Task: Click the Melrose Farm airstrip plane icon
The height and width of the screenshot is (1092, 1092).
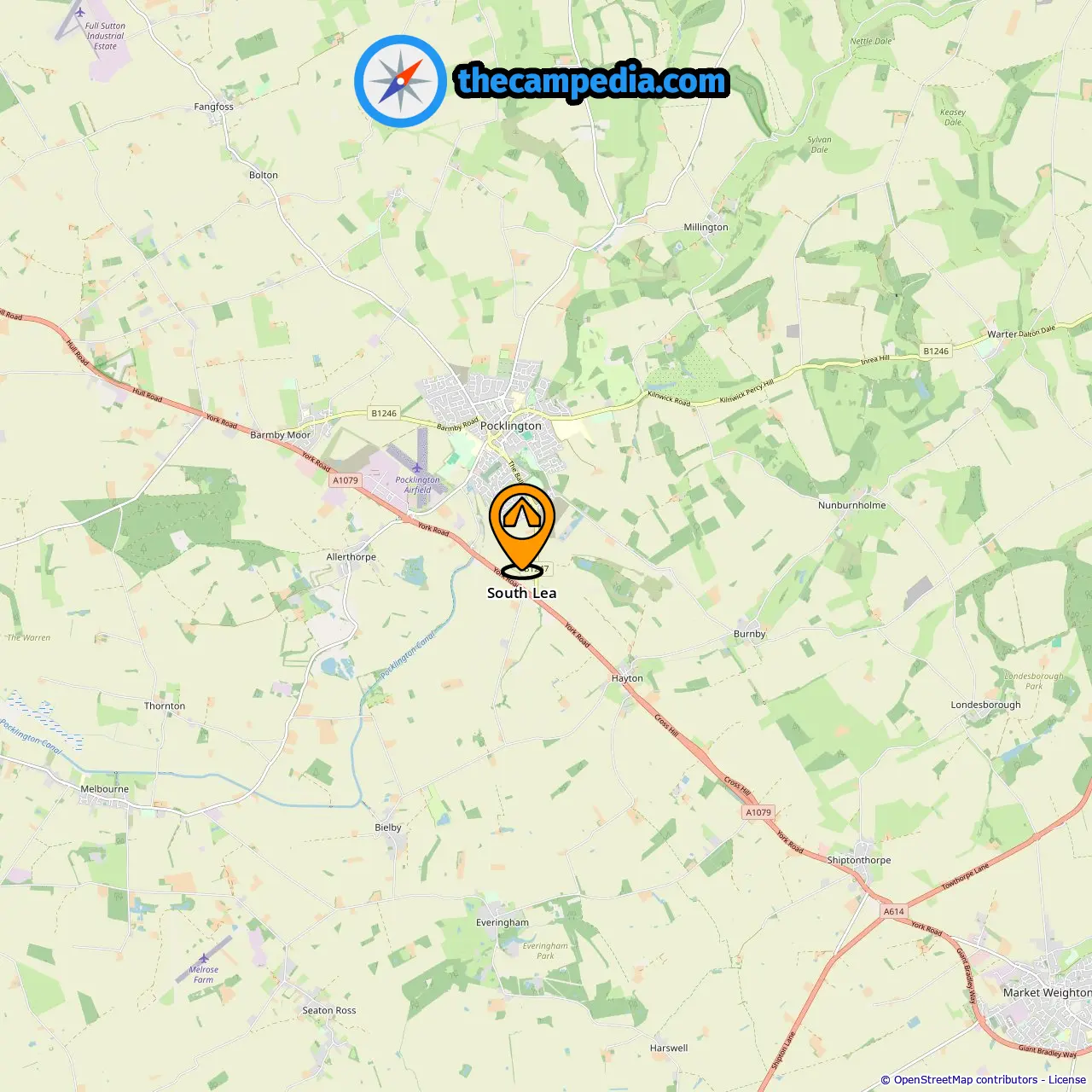Action: point(203,958)
